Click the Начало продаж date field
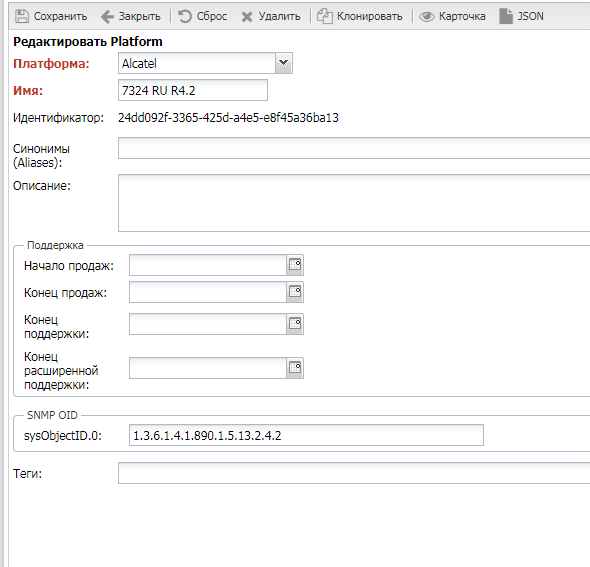This screenshot has height=567, width=590. click(x=208, y=265)
